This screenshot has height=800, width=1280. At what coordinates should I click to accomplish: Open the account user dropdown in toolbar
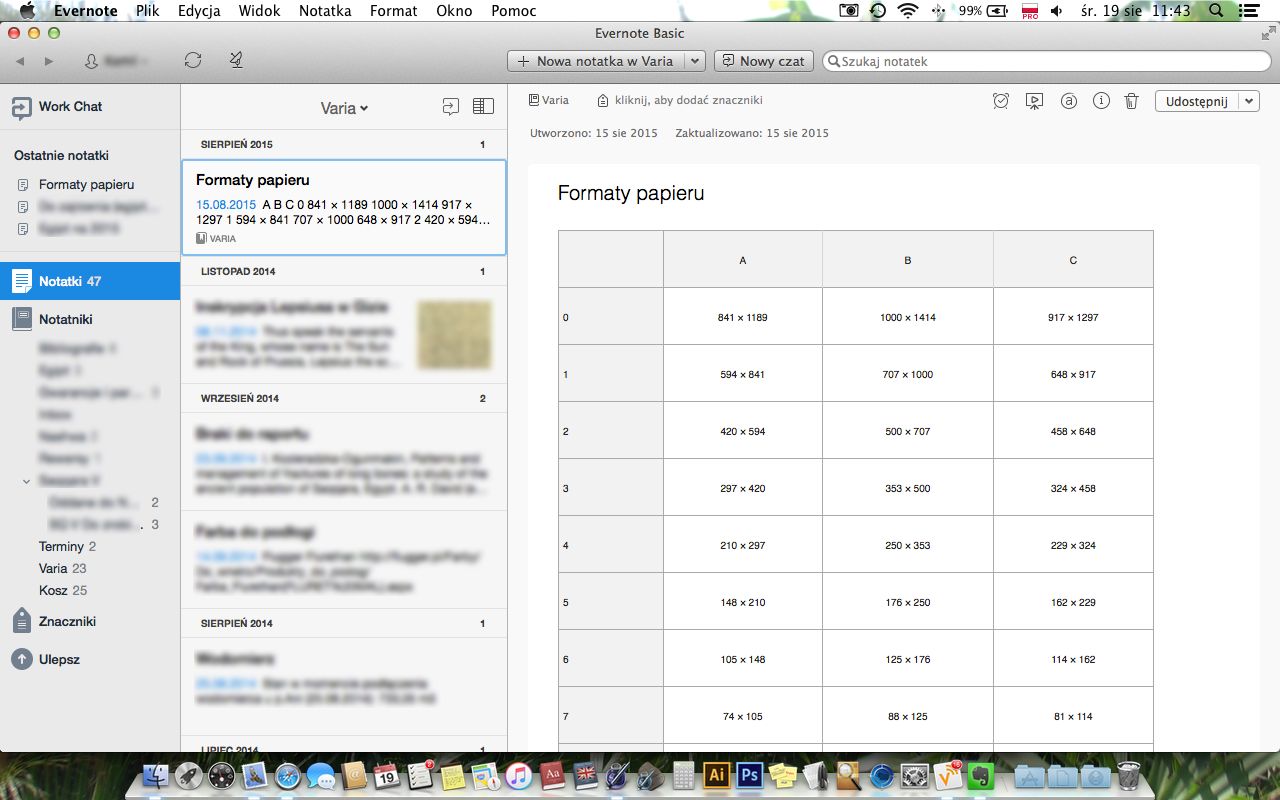pos(117,62)
